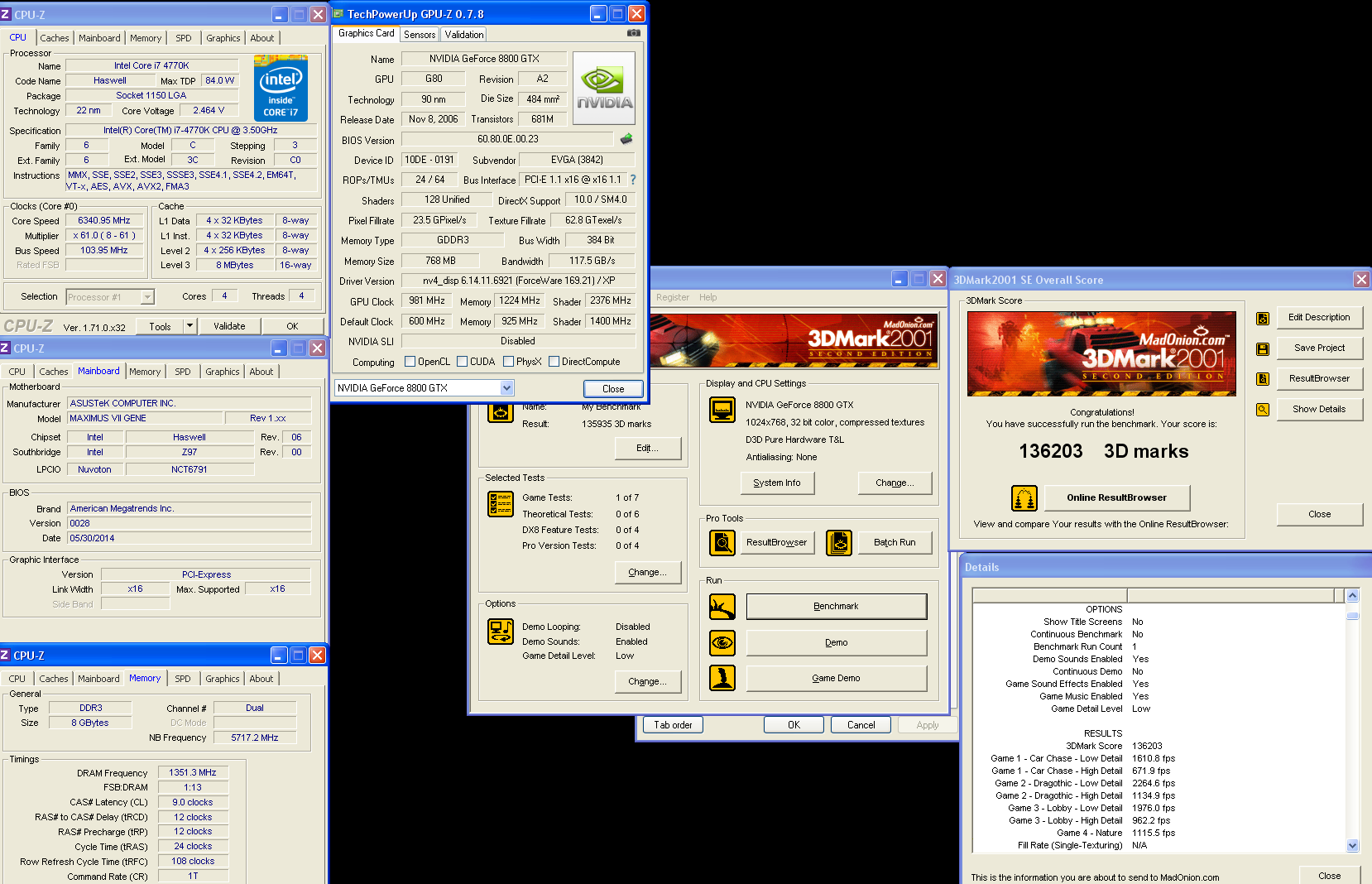This screenshot has height=884, width=1372.
Task: Click the Options demo looping icon
Action: point(501,632)
